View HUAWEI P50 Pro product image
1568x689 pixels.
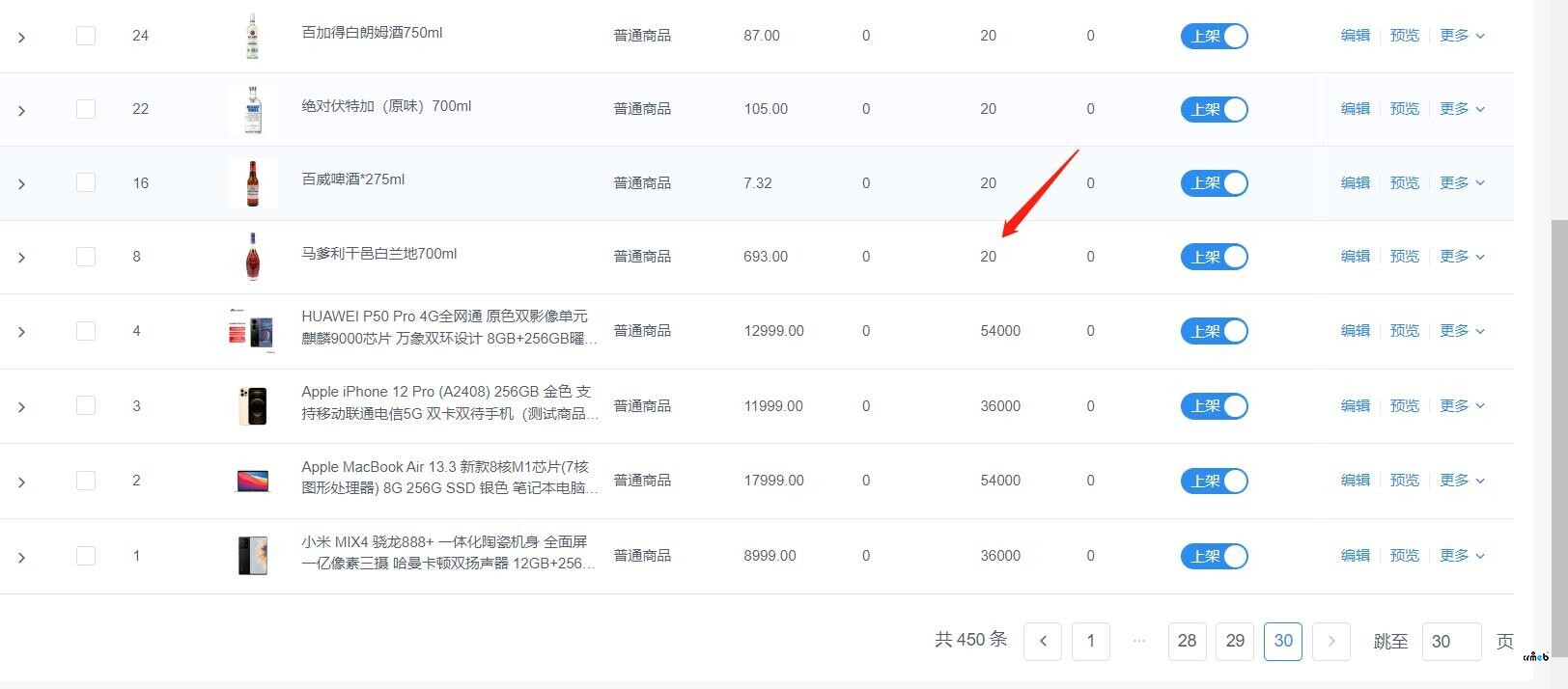click(253, 331)
